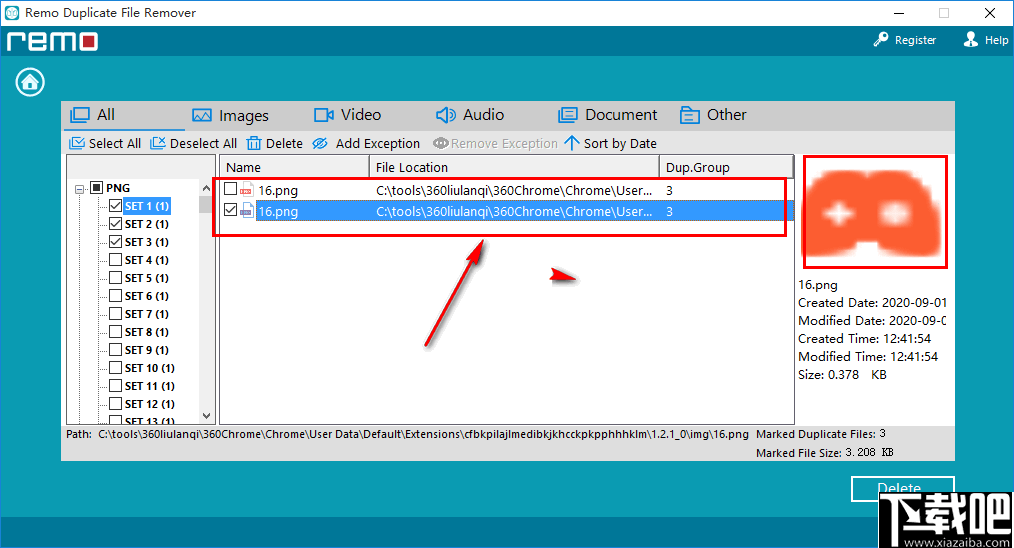
Task: Sort by the Dup.Group column header
Action: click(x=726, y=168)
